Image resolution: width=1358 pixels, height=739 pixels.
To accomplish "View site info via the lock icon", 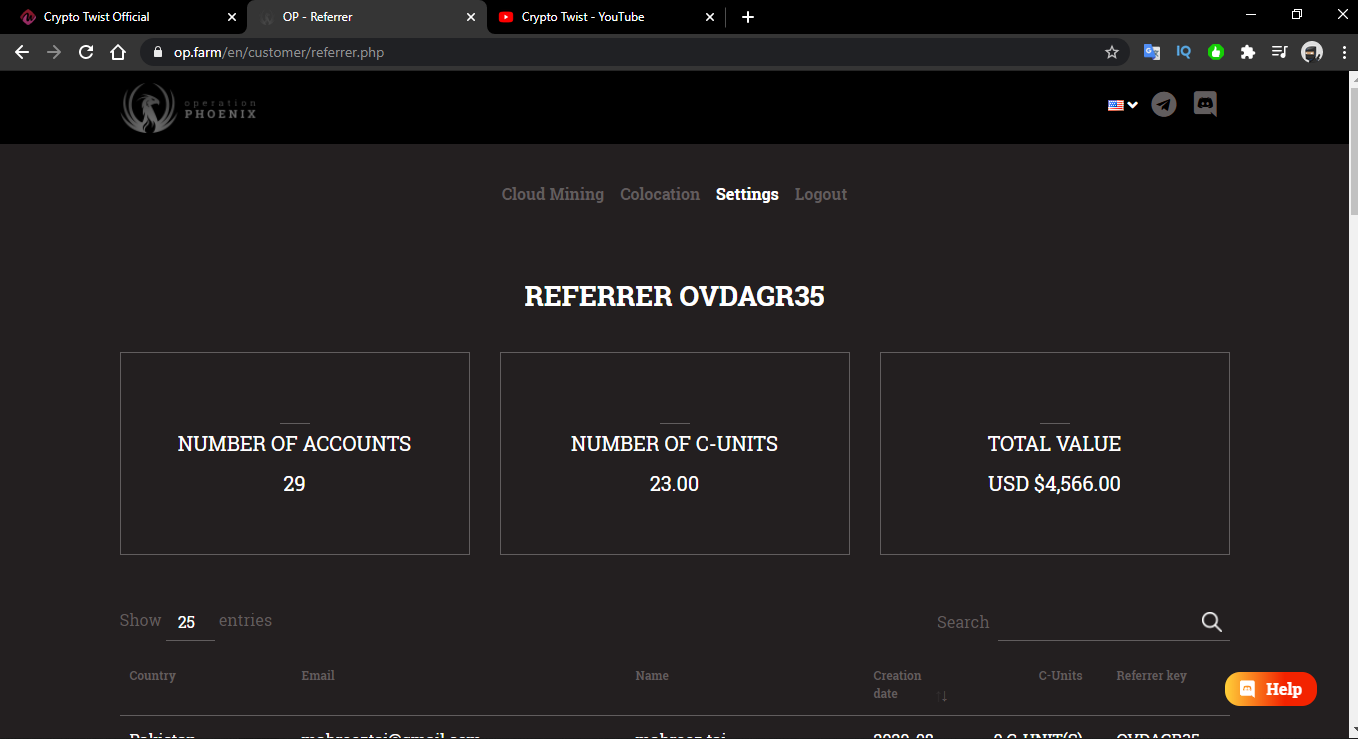I will pos(158,52).
